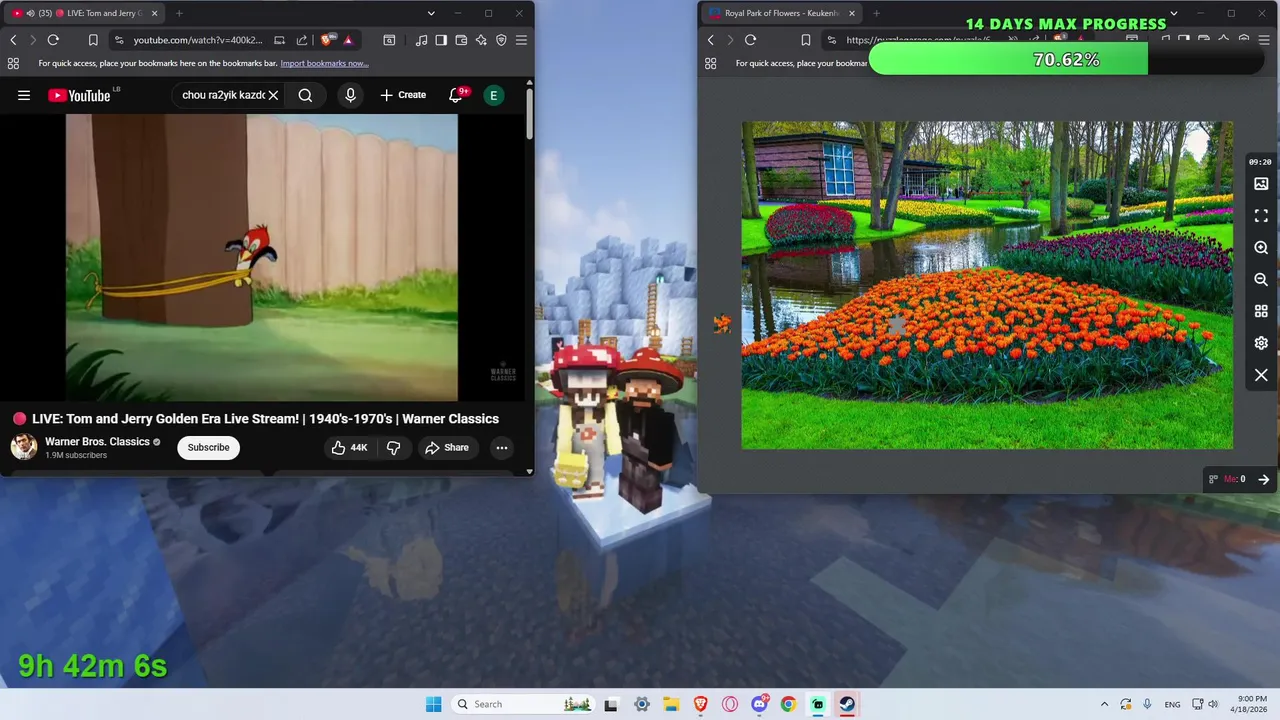Open the browser main menu in YouTube window
1280x720 pixels.
tap(521, 40)
